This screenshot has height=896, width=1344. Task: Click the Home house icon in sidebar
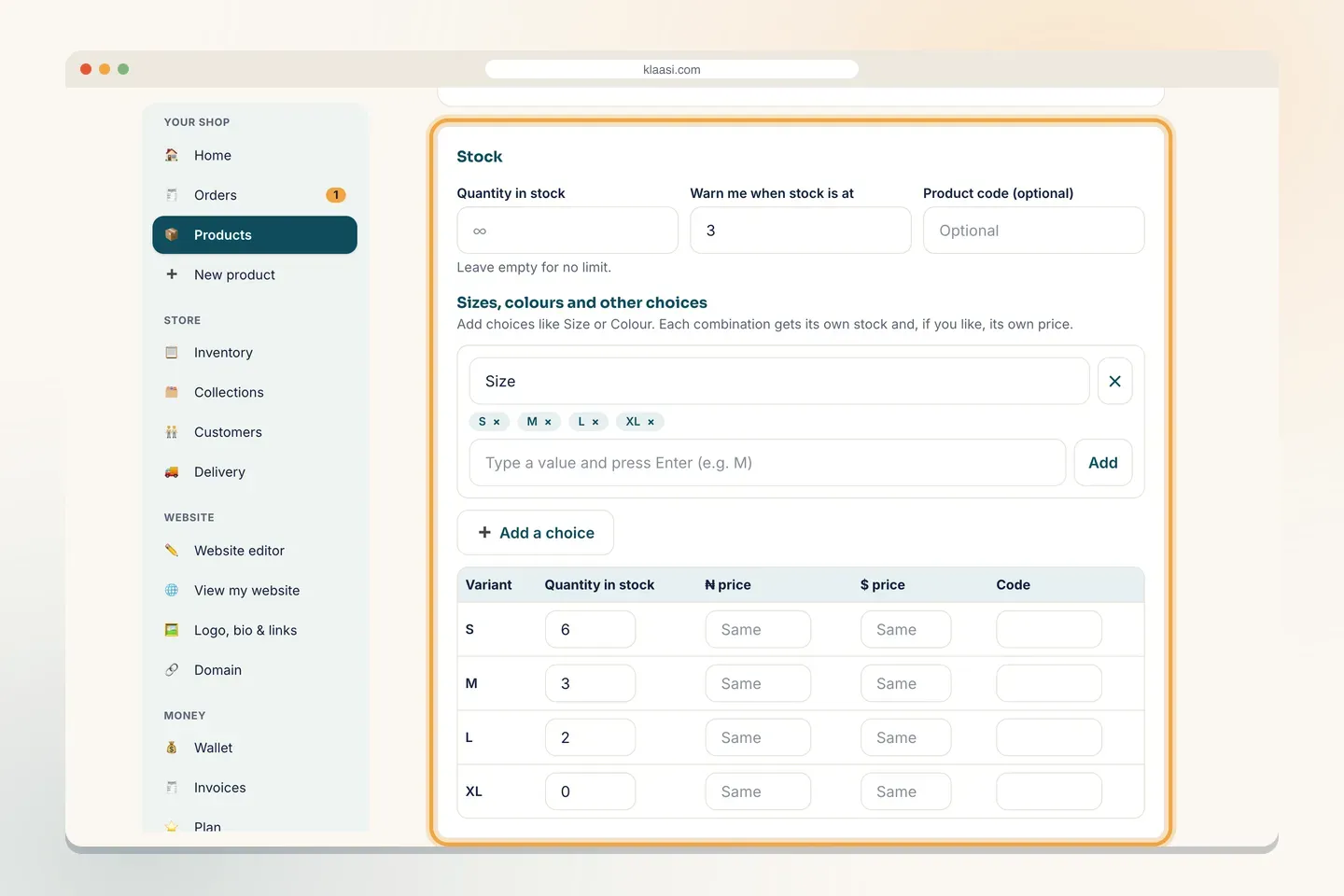point(172,155)
